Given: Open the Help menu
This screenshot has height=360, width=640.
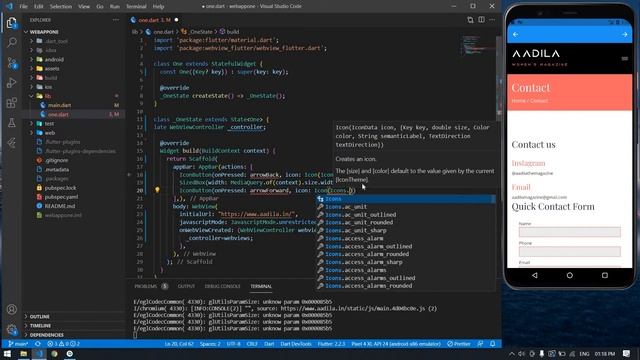Looking at the screenshot, I should (x=158, y=7).
